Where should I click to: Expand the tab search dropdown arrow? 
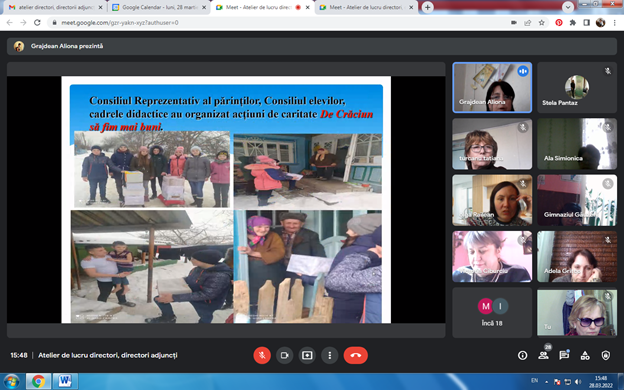click(568, 7)
